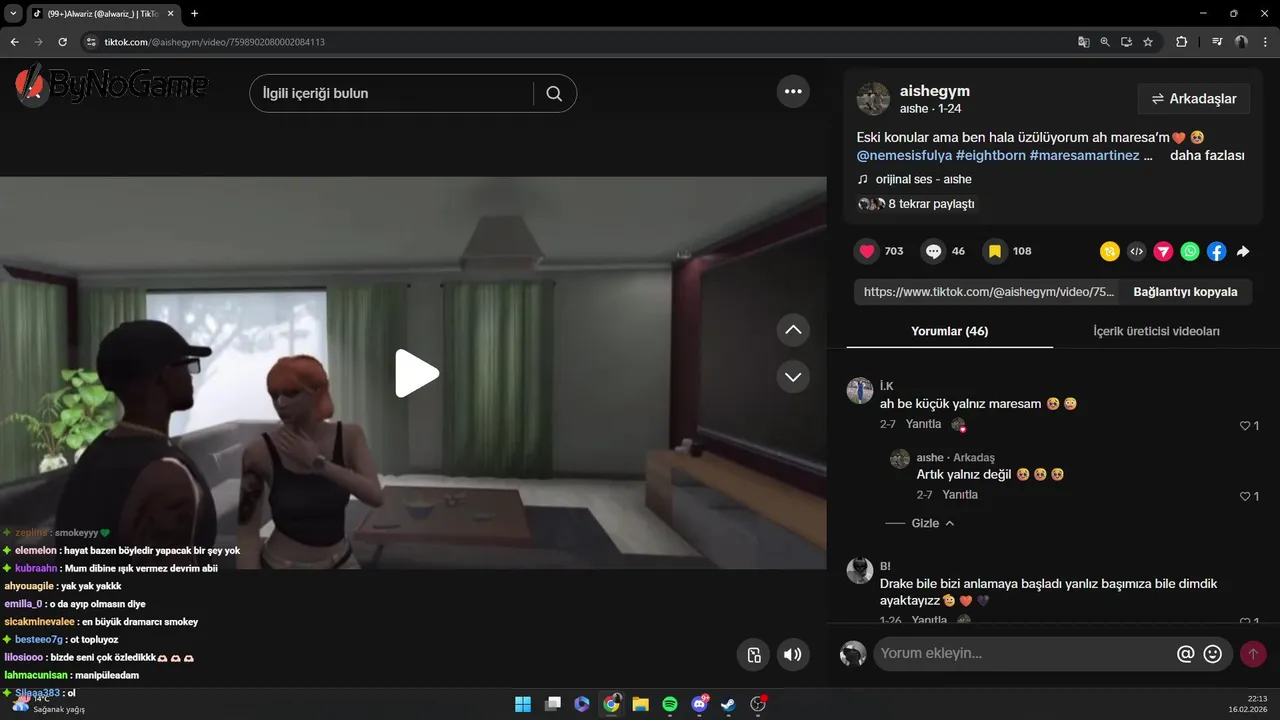Open the Extensions puzzle icon

[x=1182, y=42]
